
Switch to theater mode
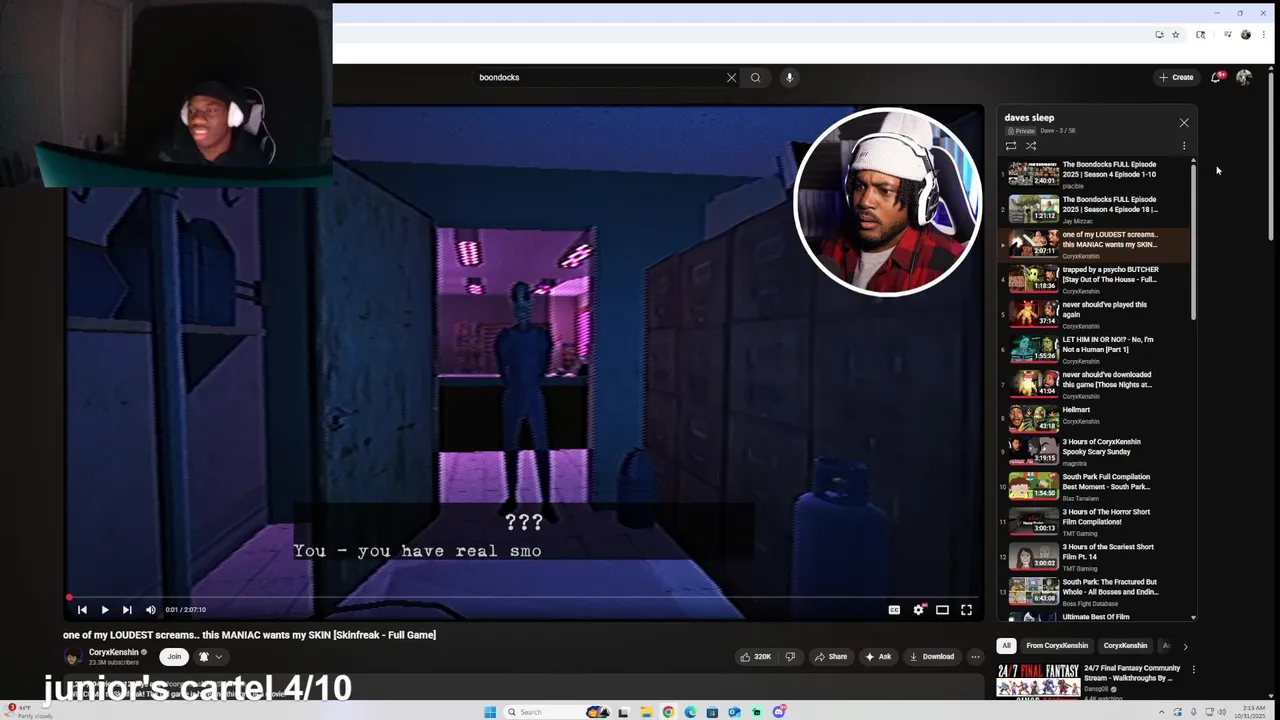[x=942, y=610]
